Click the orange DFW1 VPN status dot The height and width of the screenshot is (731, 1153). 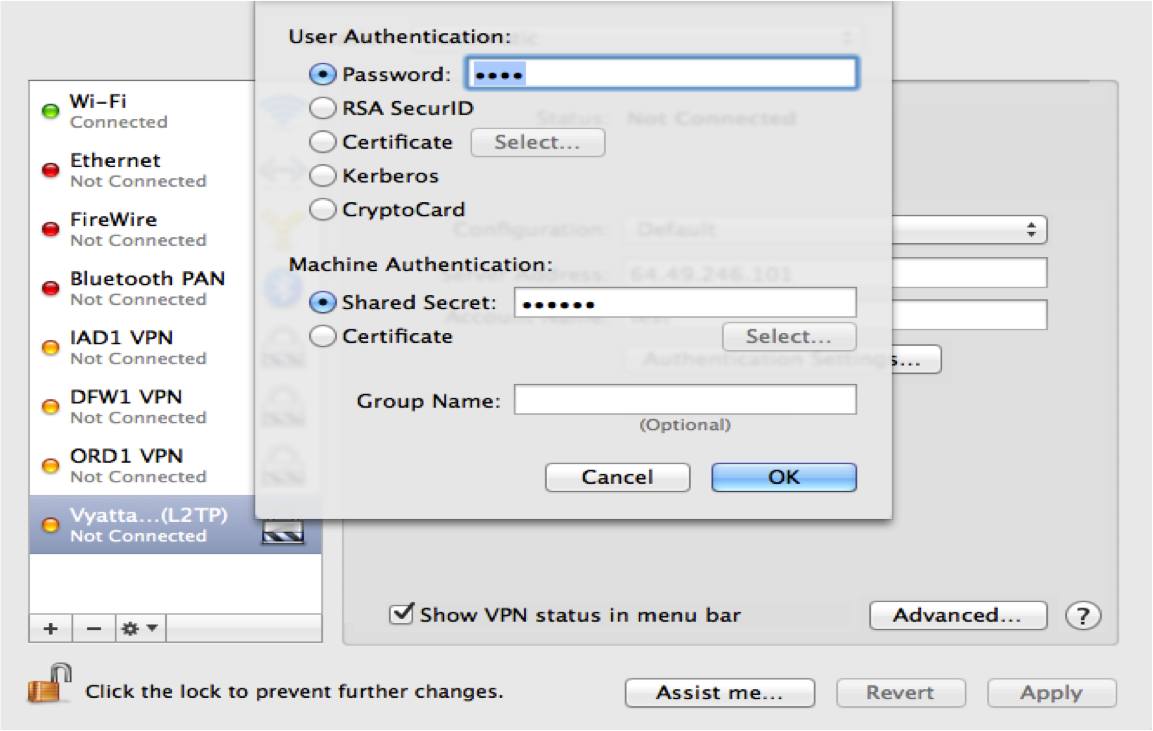(x=50, y=407)
